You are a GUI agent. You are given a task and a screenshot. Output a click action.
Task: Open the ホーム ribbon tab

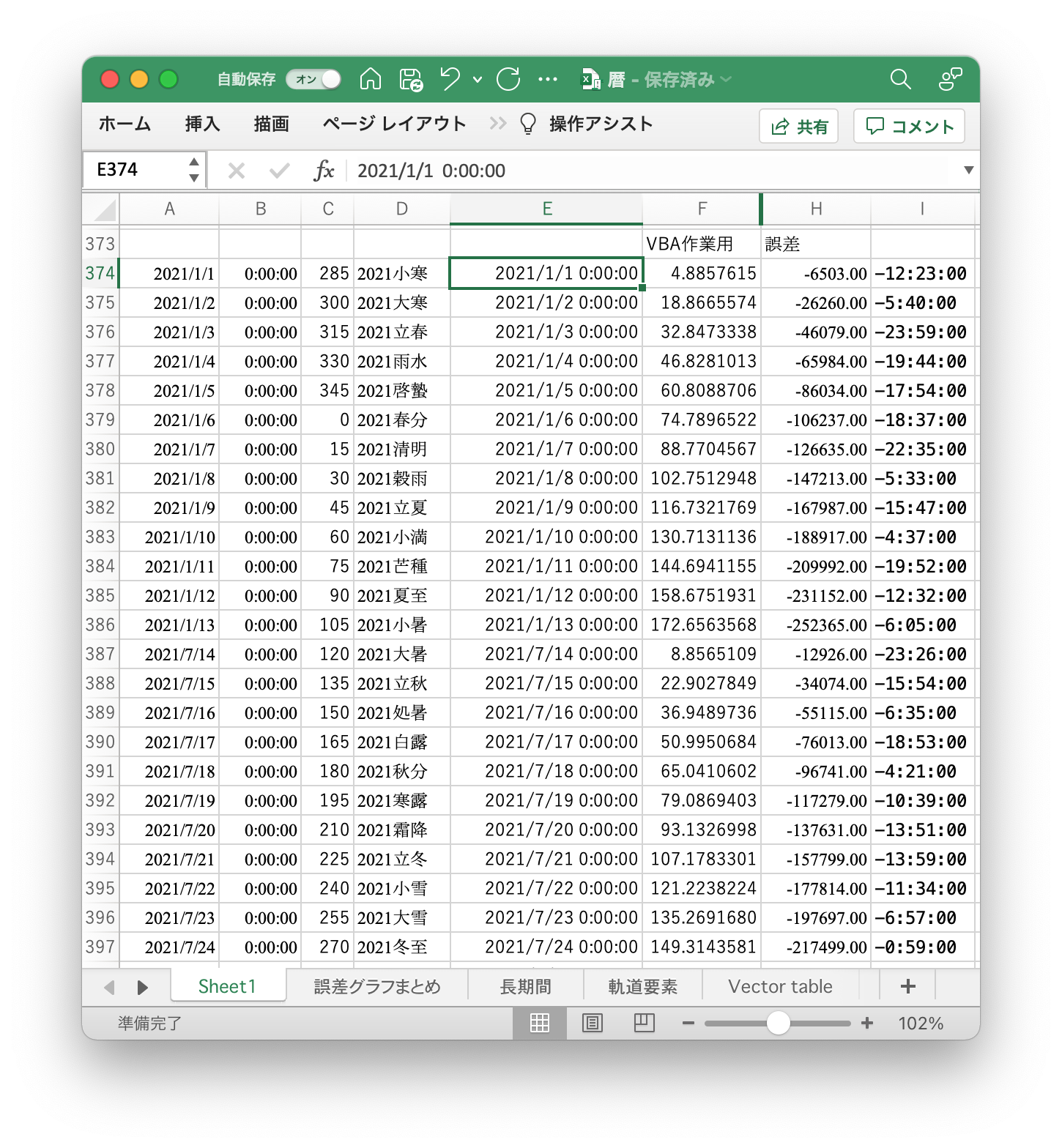tap(125, 124)
